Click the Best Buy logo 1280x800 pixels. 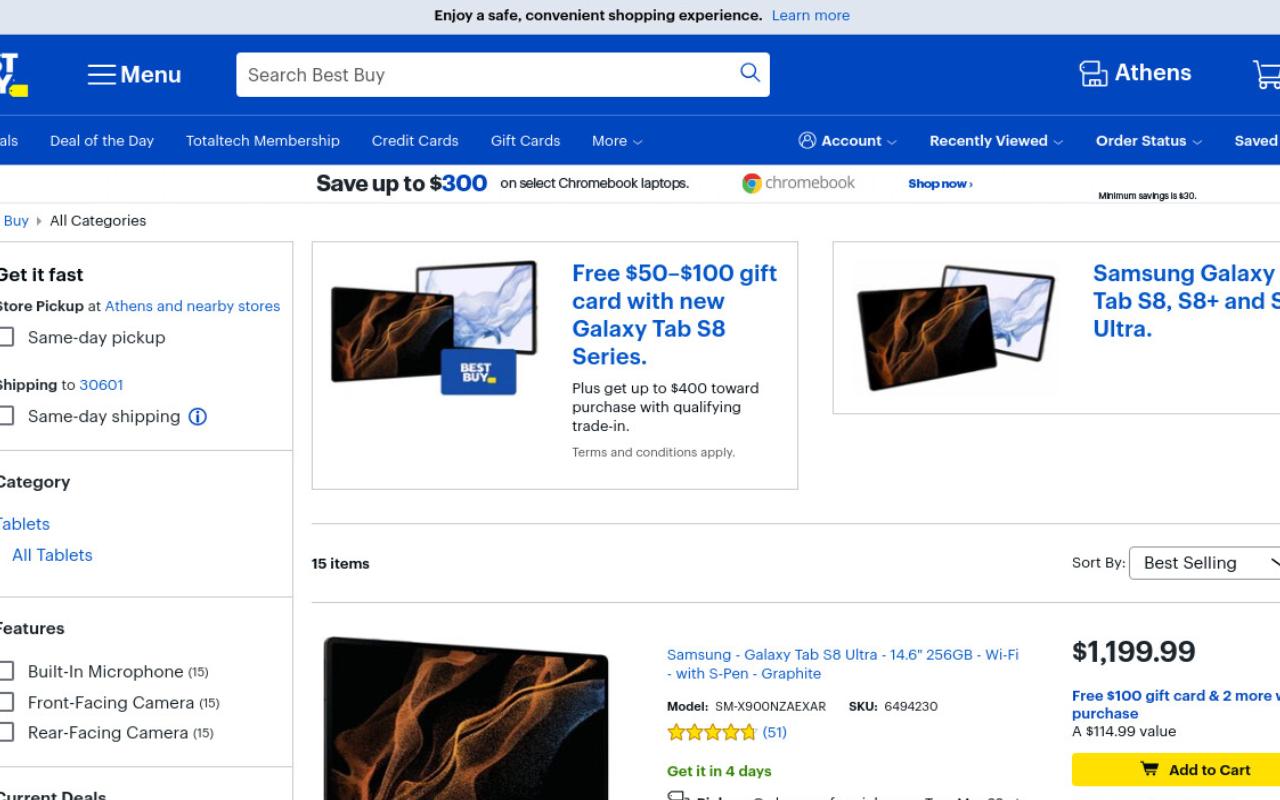pyautogui.click(x=13, y=74)
